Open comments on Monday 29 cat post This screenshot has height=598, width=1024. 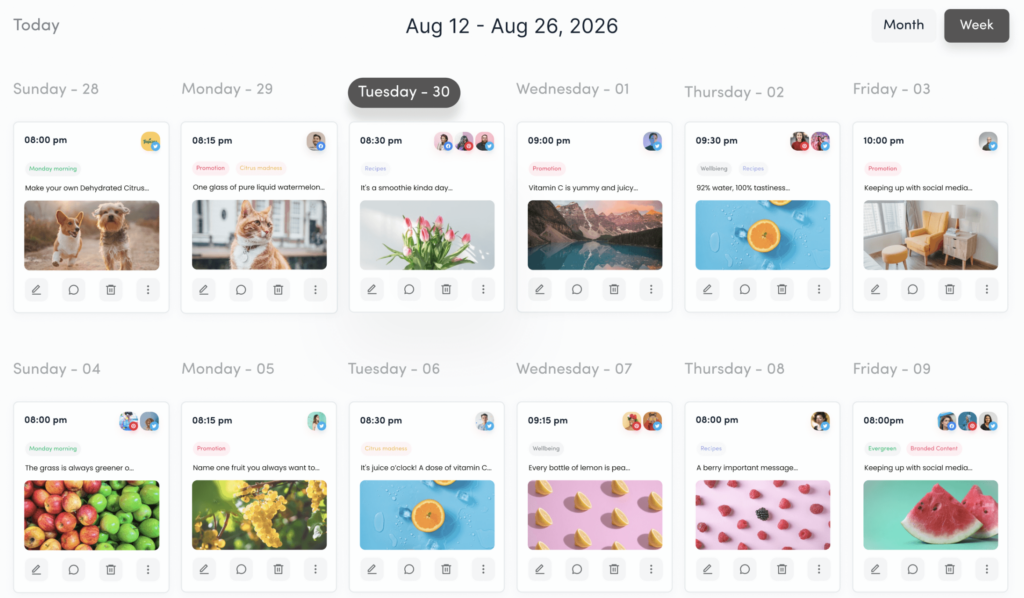click(x=241, y=289)
